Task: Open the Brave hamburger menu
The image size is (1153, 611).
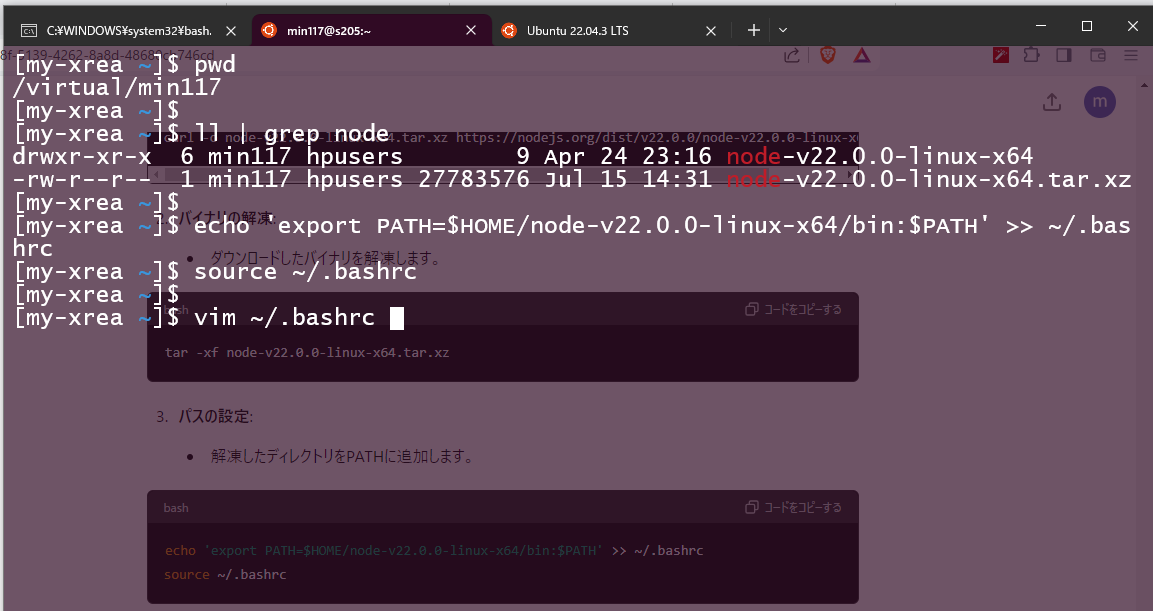Action: pyautogui.click(x=1130, y=57)
